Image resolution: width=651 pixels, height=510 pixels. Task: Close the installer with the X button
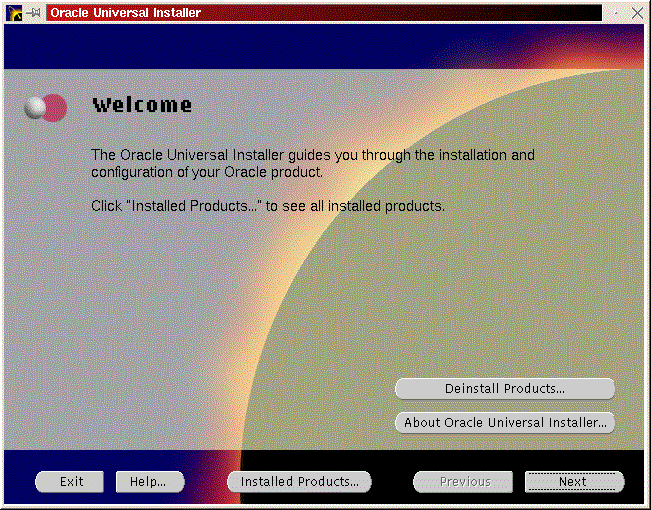(637, 13)
